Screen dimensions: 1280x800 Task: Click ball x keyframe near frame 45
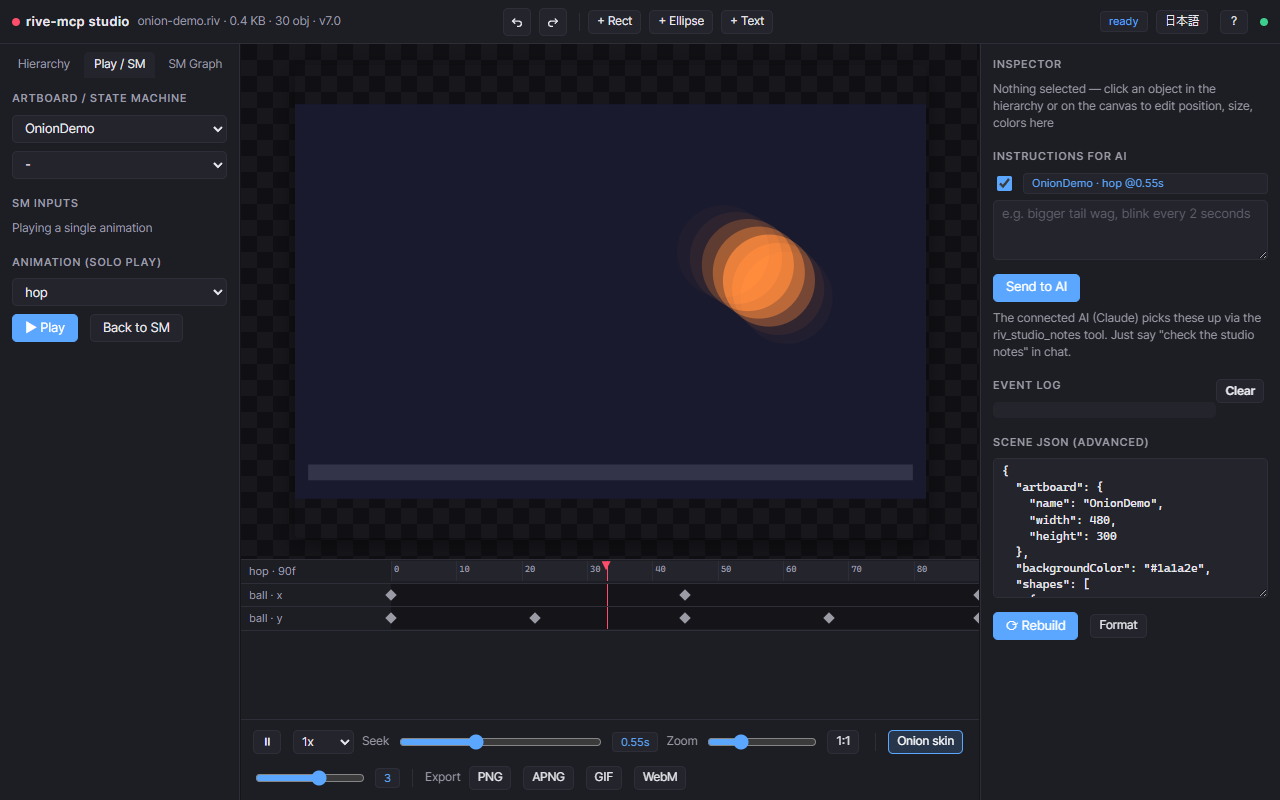click(685, 595)
